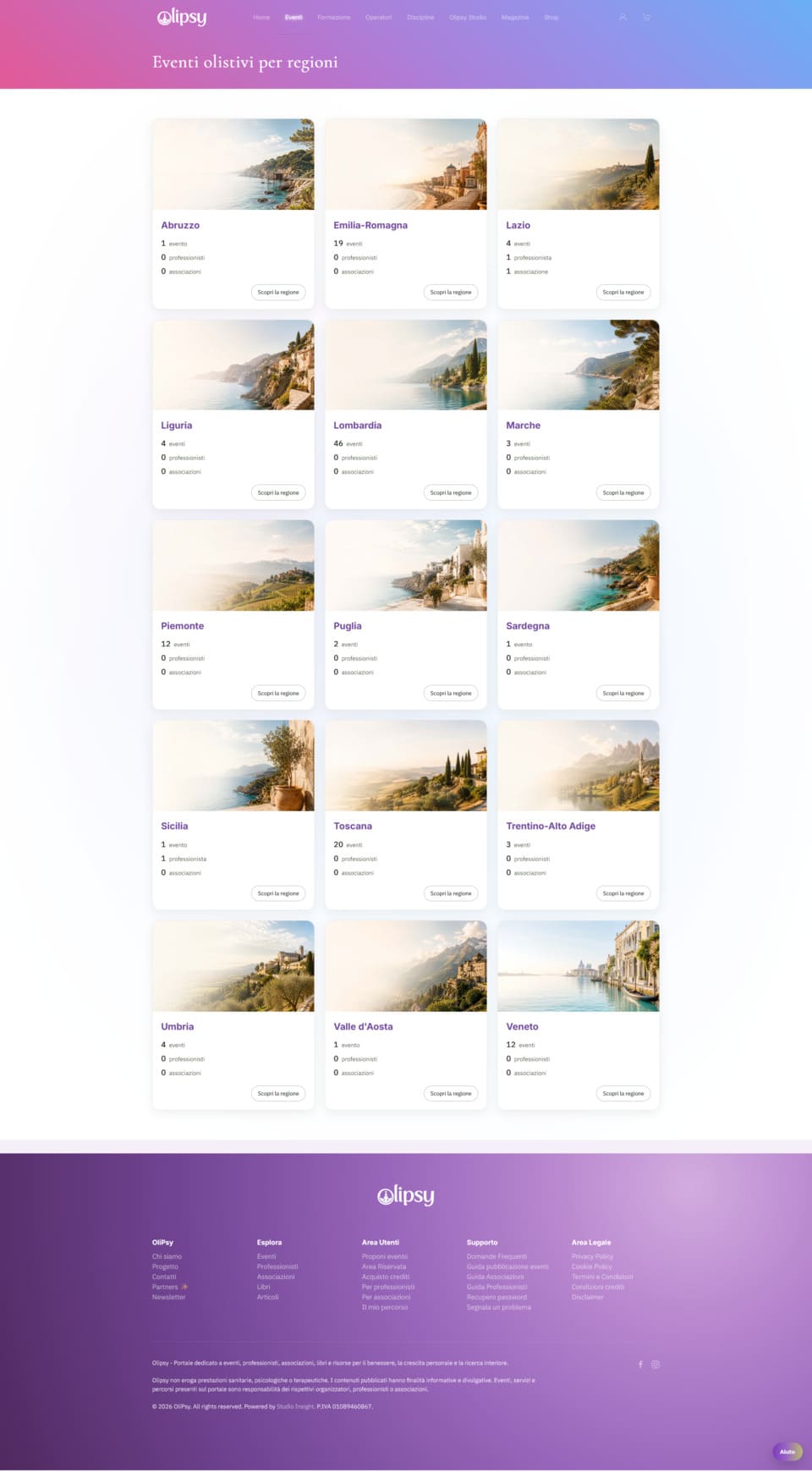Open Formazione menu item
The height and width of the screenshot is (1472, 812).
[x=334, y=17]
